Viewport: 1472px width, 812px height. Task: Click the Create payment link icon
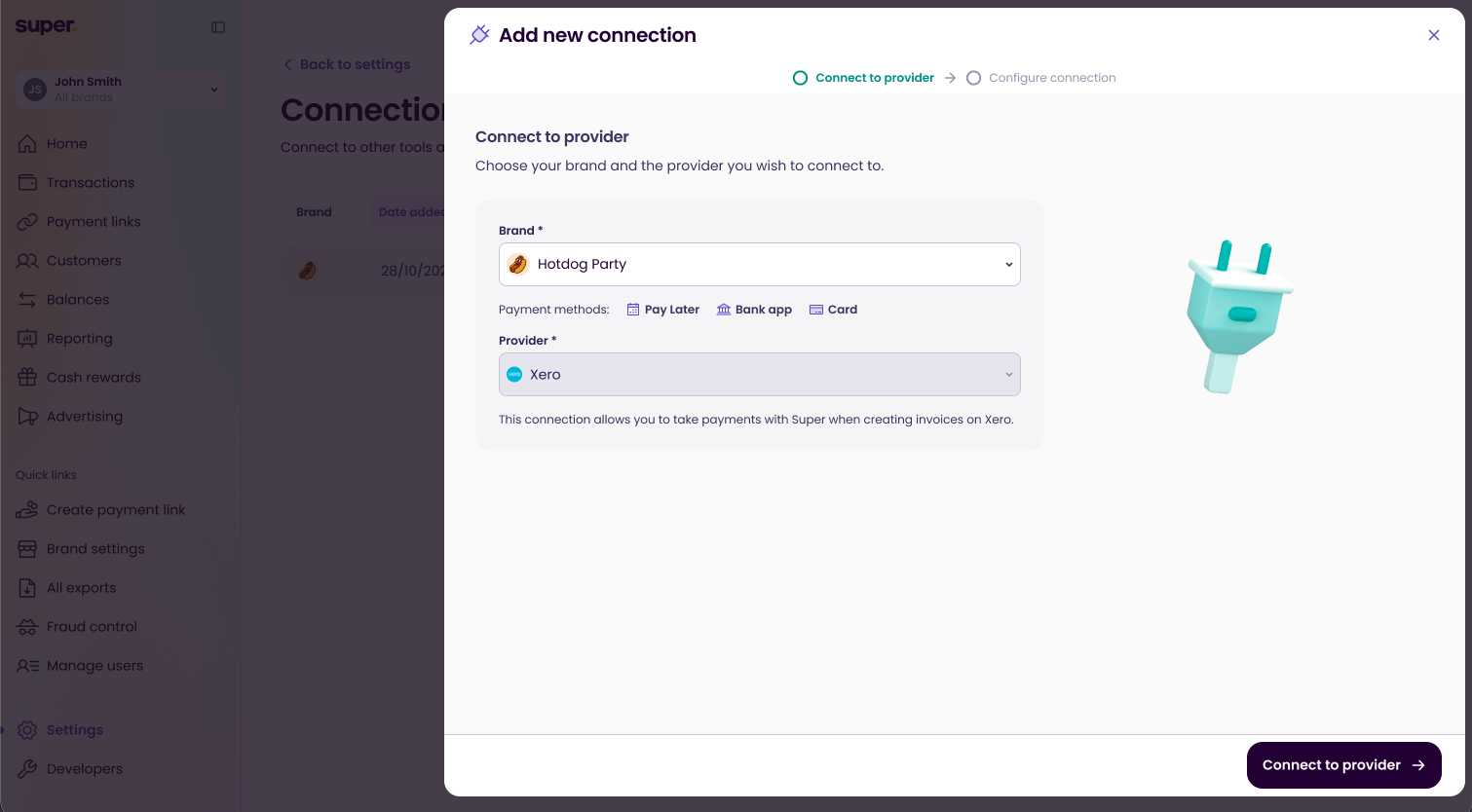27,510
